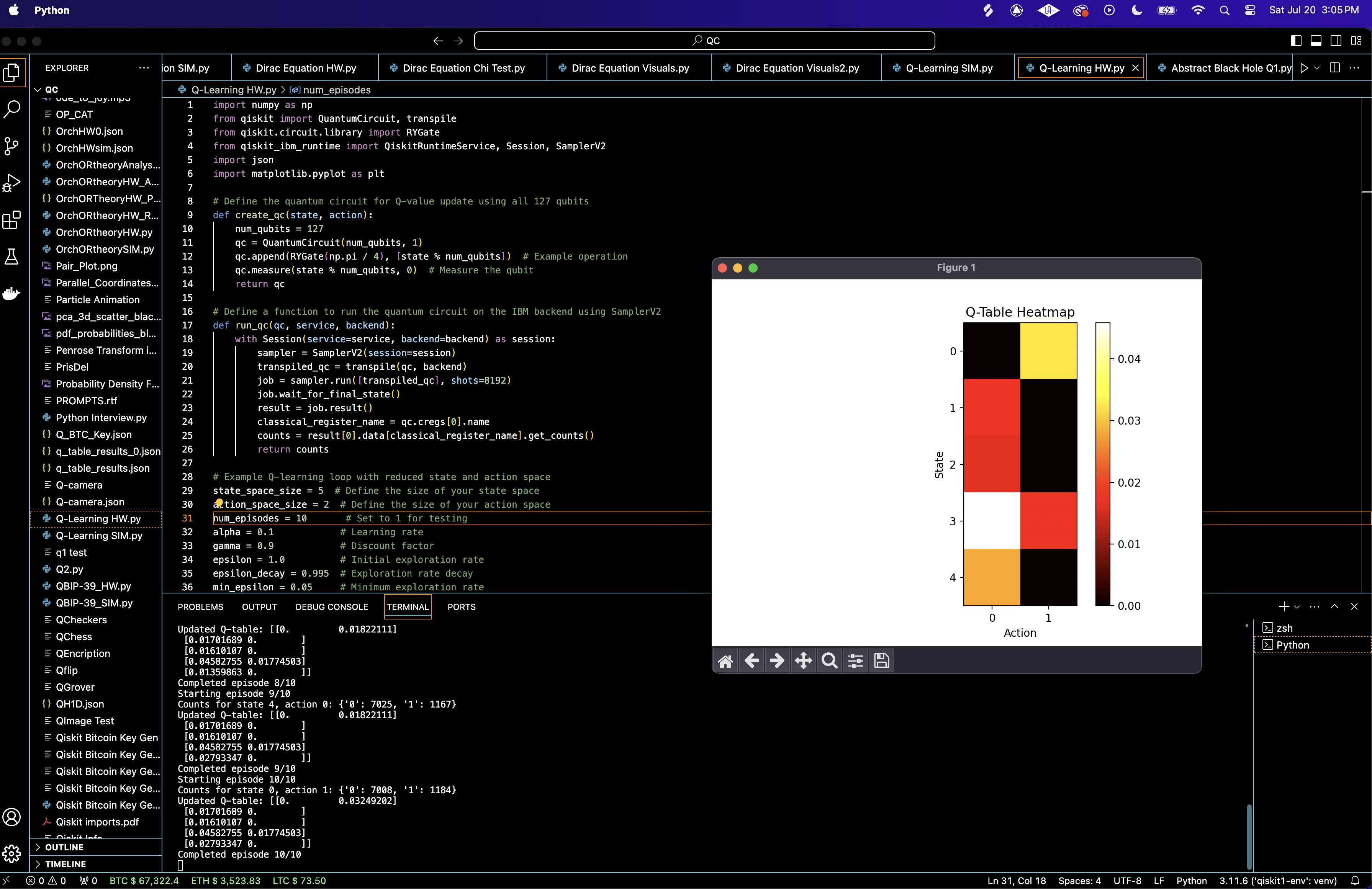Open the Accounts menu in activity bar
1372x889 pixels.
click(12, 816)
